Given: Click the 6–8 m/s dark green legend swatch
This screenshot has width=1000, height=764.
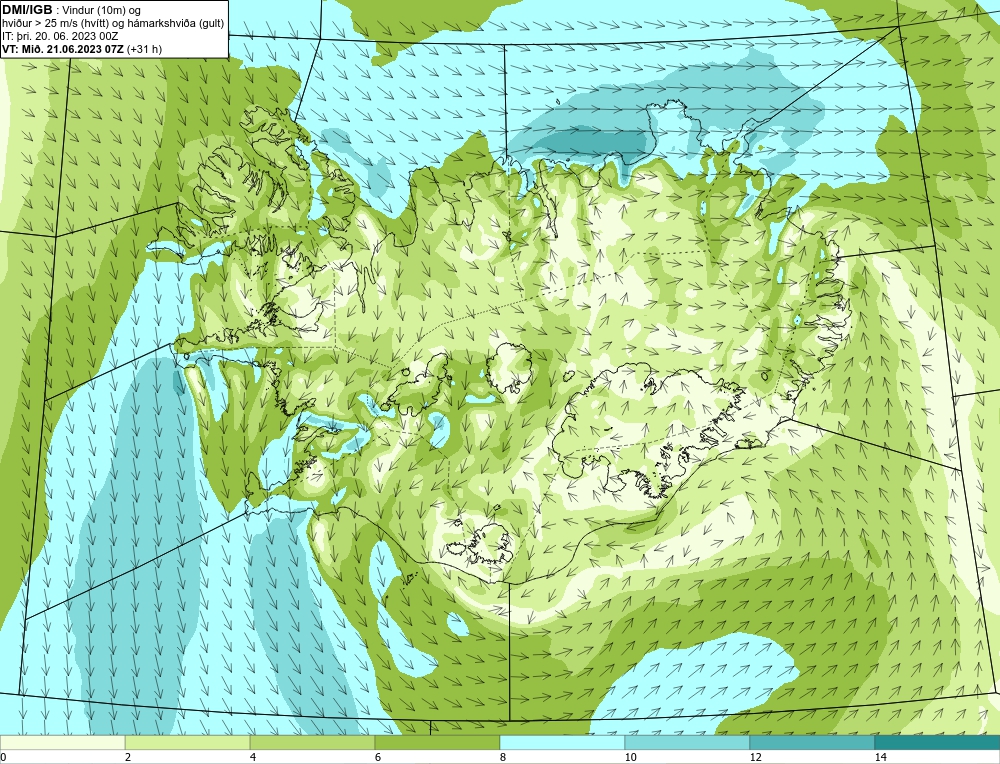Looking at the screenshot, I should [x=438, y=742].
